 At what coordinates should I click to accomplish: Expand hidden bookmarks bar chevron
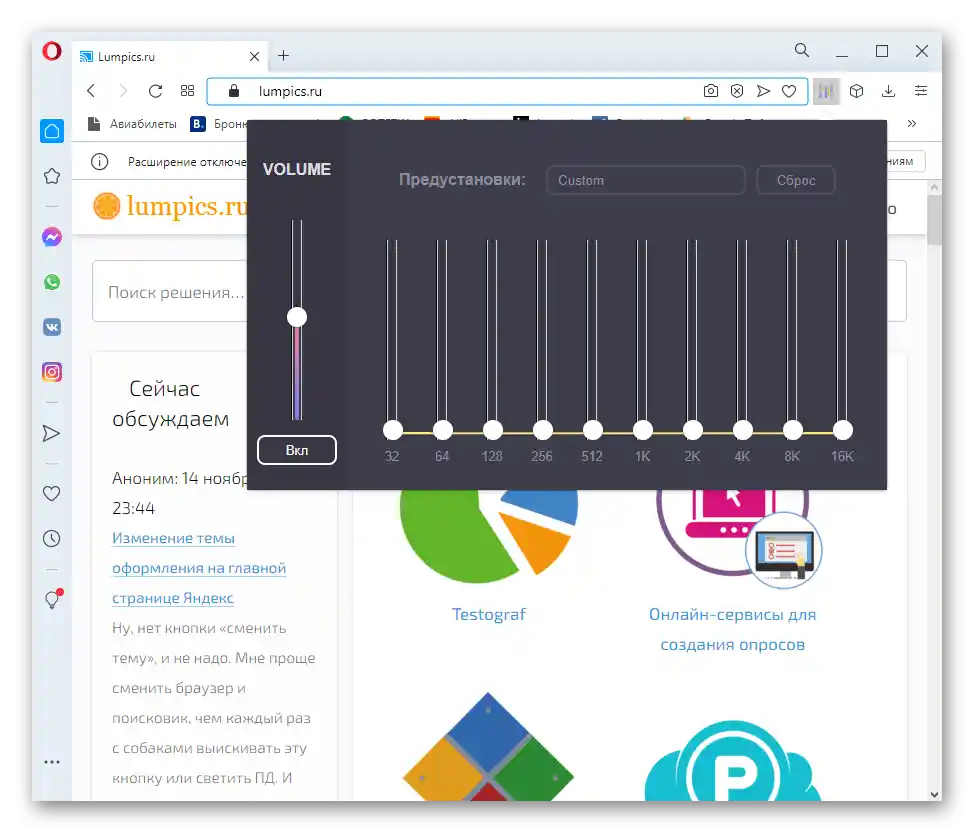(x=911, y=124)
